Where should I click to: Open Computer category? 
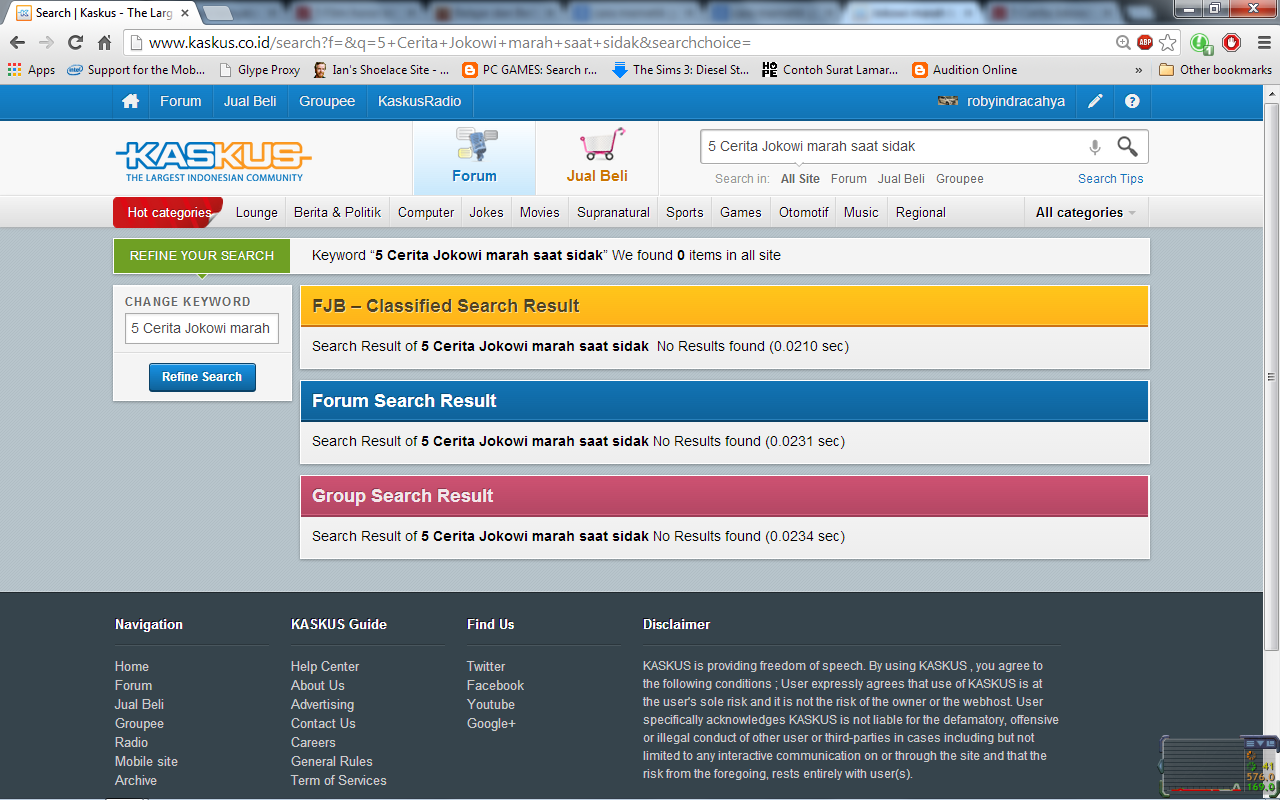[426, 212]
